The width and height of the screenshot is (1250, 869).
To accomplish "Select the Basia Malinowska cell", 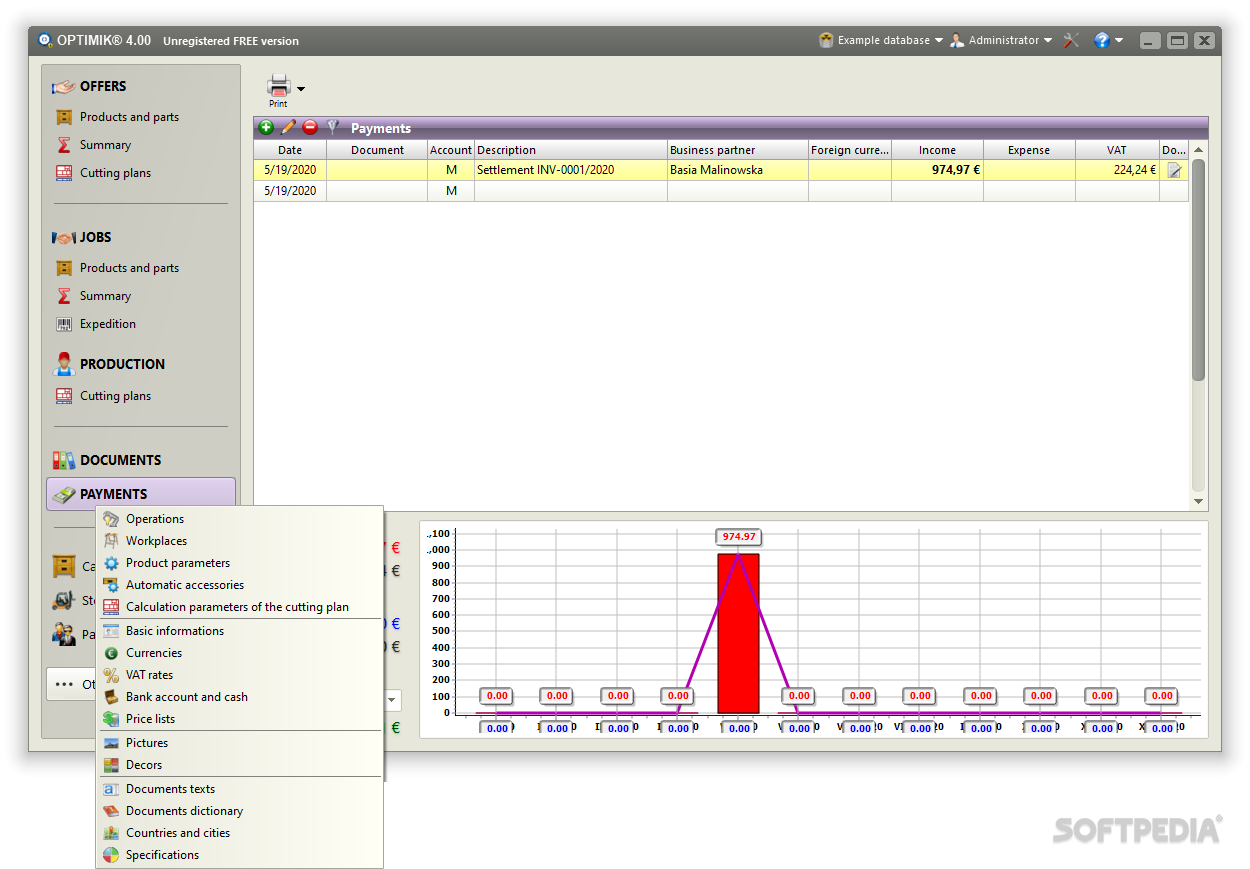I will click(x=738, y=170).
